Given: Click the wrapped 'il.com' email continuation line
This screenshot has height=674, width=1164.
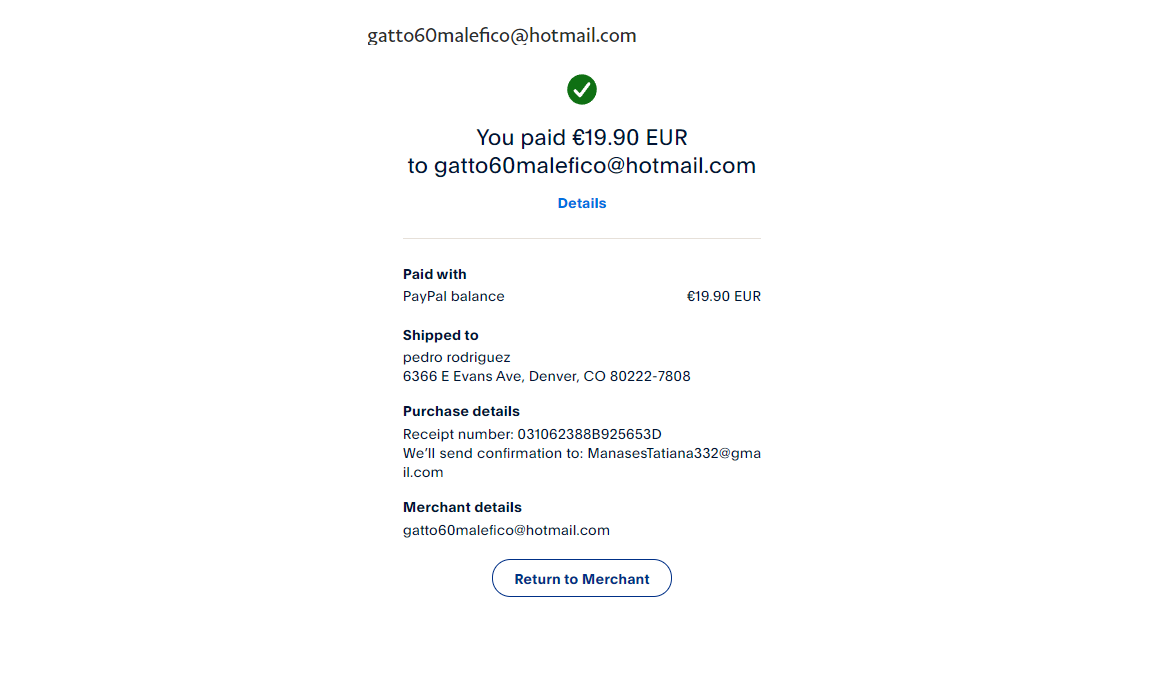Looking at the screenshot, I should [423, 472].
